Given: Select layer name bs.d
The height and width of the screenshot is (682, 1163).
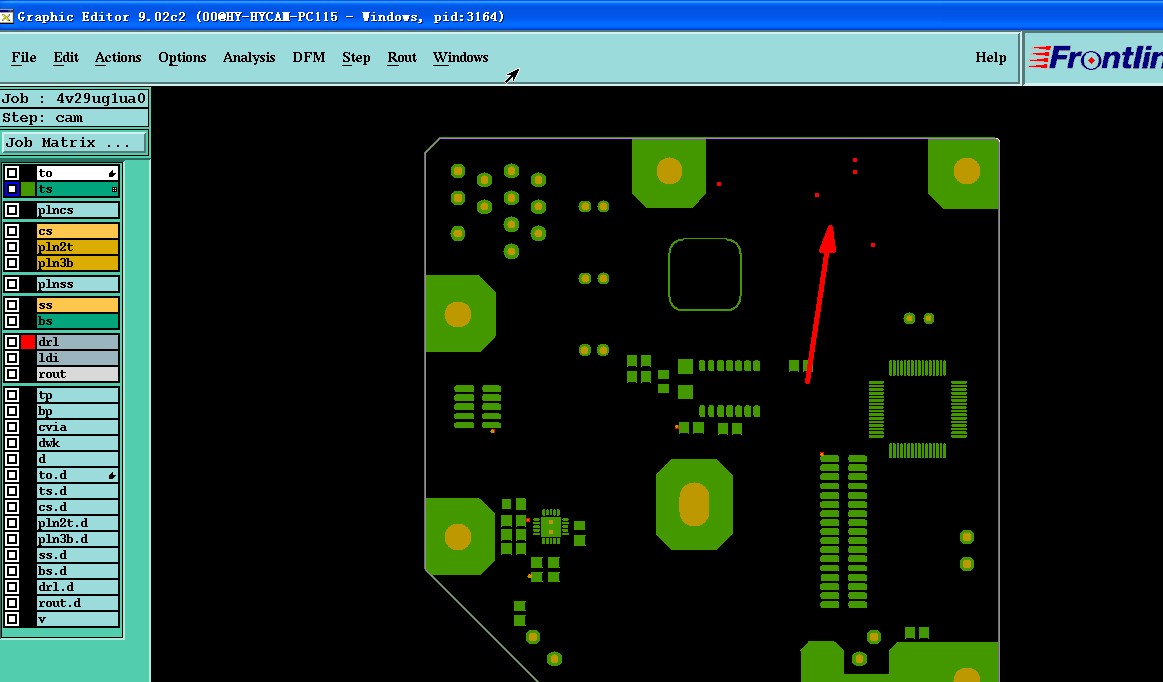Looking at the screenshot, I should [x=78, y=571].
